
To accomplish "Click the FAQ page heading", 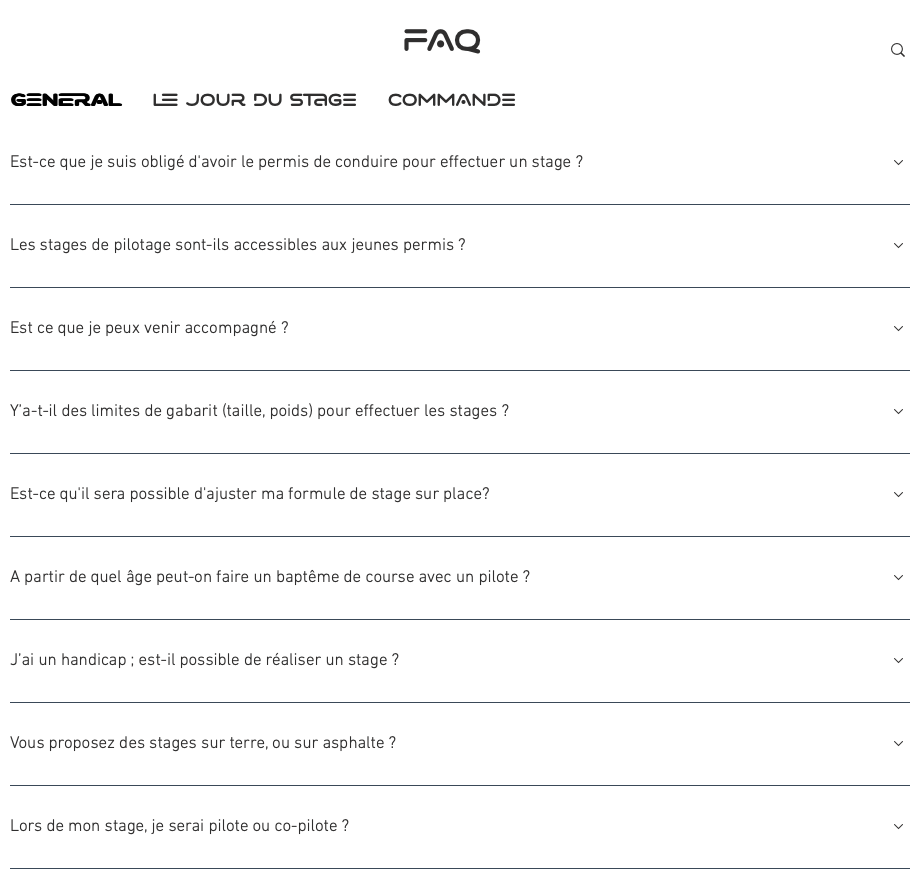I will click(x=442, y=41).
